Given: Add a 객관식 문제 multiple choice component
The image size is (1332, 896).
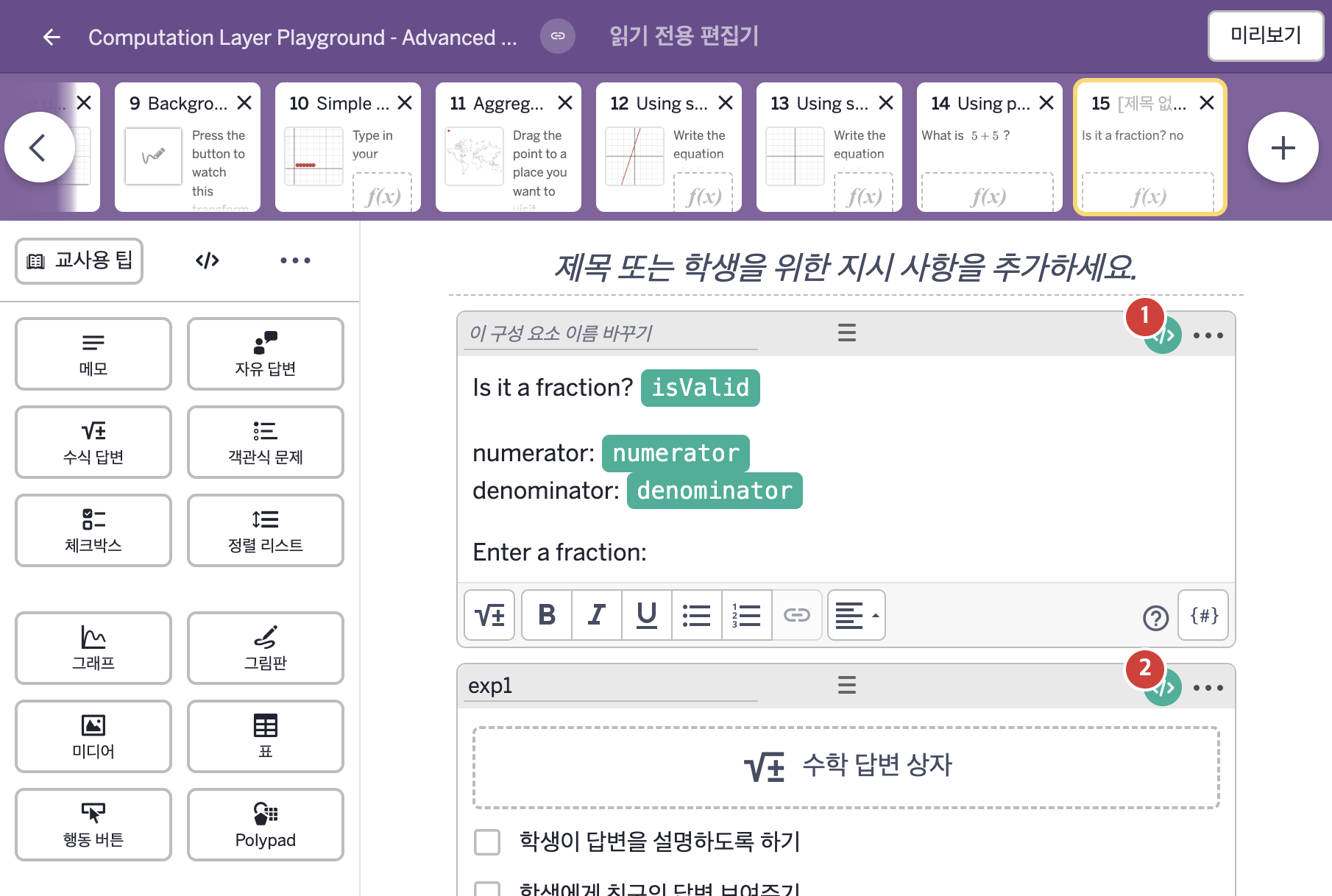Looking at the screenshot, I should coord(266,442).
